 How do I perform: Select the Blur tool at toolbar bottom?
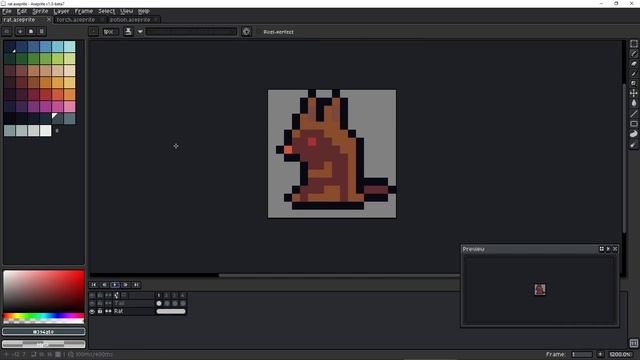(x=633, y=145)
